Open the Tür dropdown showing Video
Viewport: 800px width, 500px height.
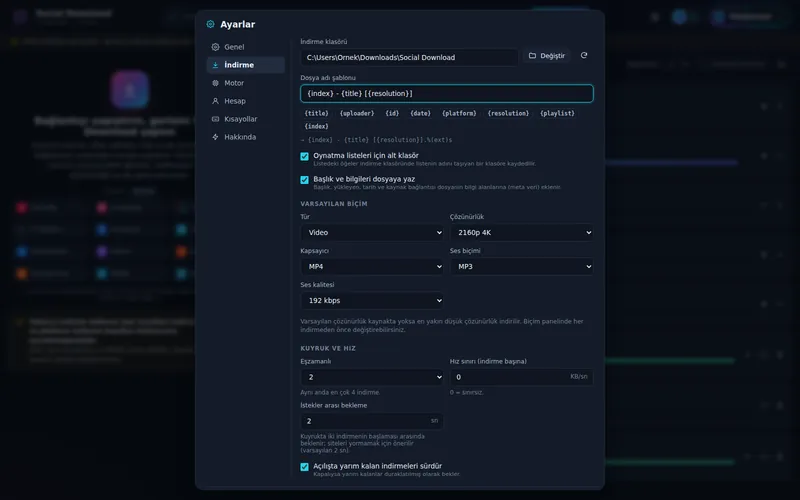(372, 233)
